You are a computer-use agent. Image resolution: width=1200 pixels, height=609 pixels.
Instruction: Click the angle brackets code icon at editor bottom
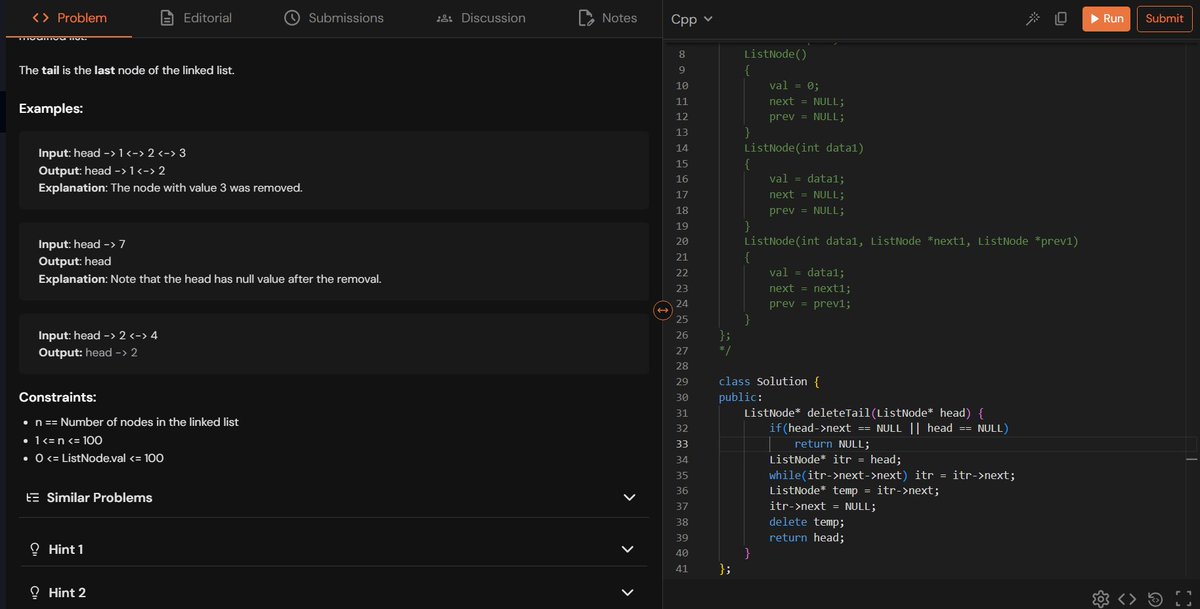point(1127,598)
